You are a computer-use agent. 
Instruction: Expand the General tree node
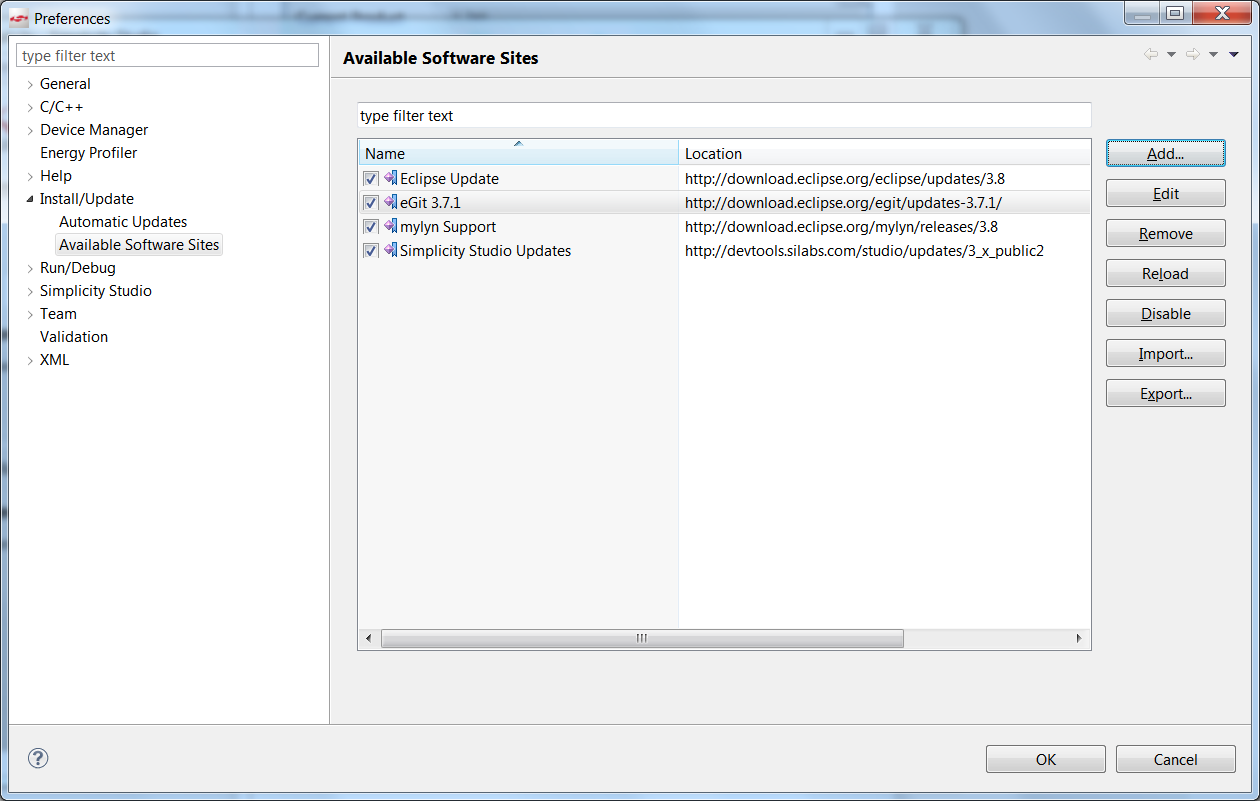(x=30, y=85)
